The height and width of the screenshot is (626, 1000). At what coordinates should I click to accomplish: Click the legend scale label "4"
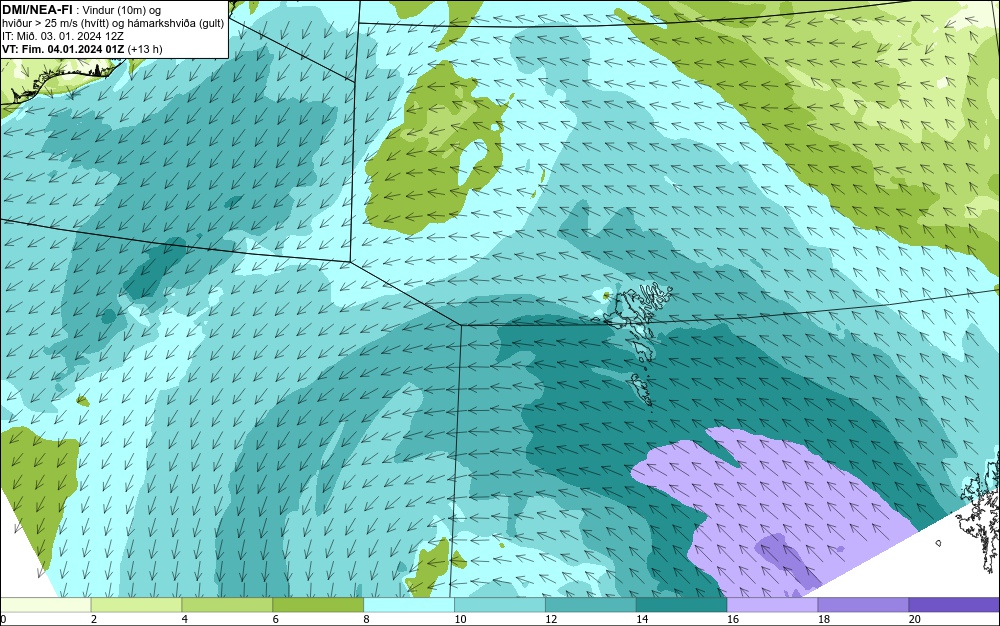[x=184, y=619]
